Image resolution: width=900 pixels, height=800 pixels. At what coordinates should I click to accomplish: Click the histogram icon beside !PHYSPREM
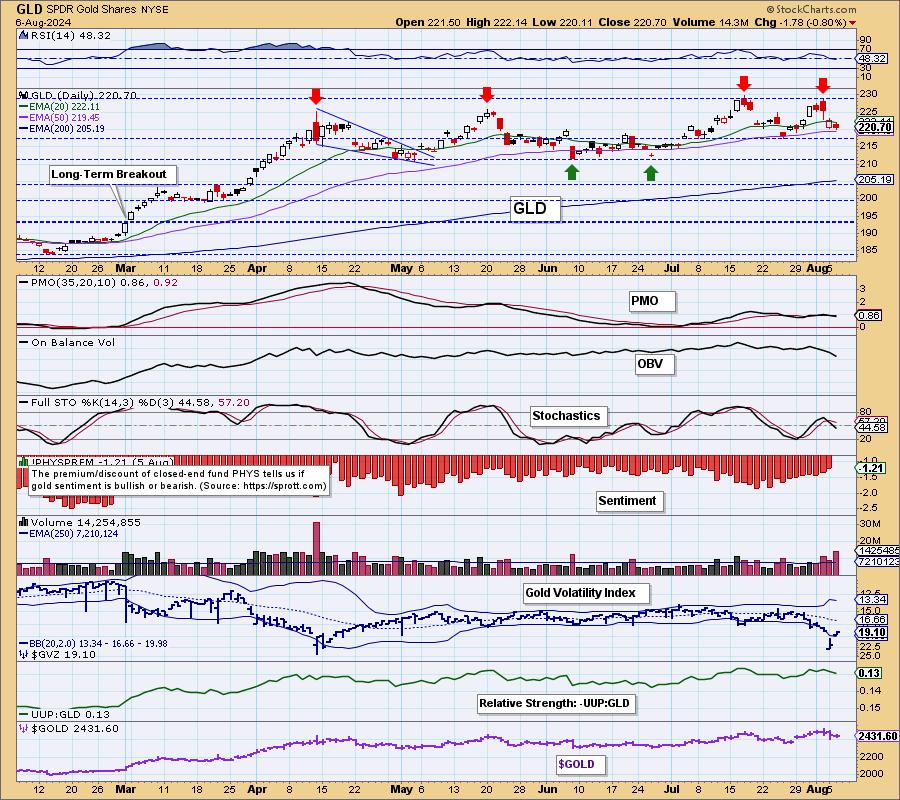[24, 461]
